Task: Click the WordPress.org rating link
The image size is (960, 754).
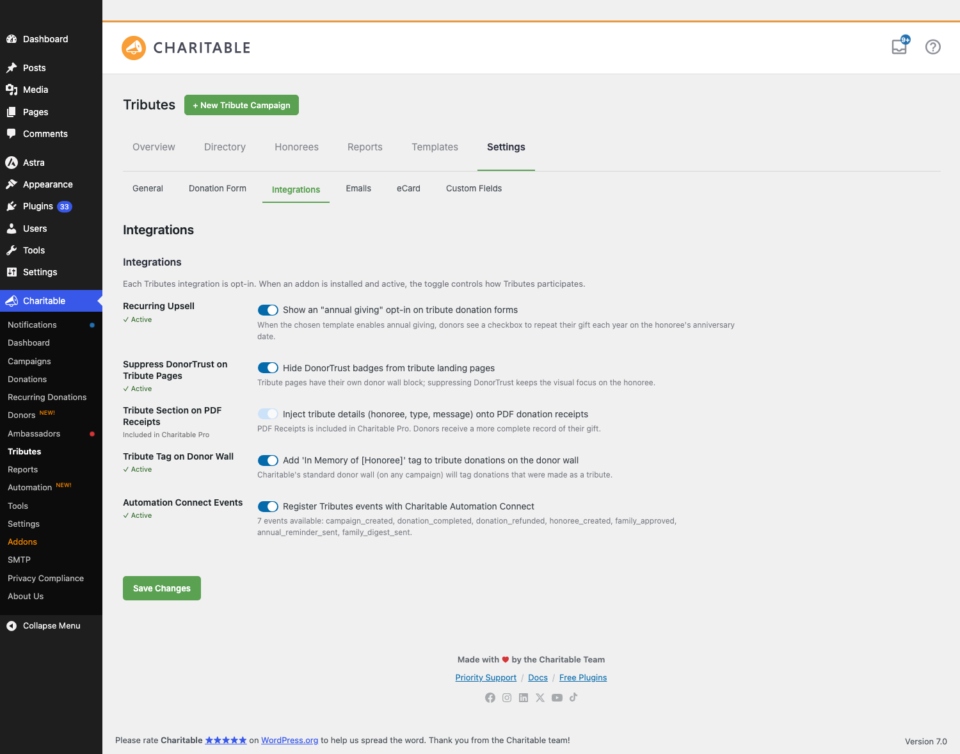Action: click(290, 741)
